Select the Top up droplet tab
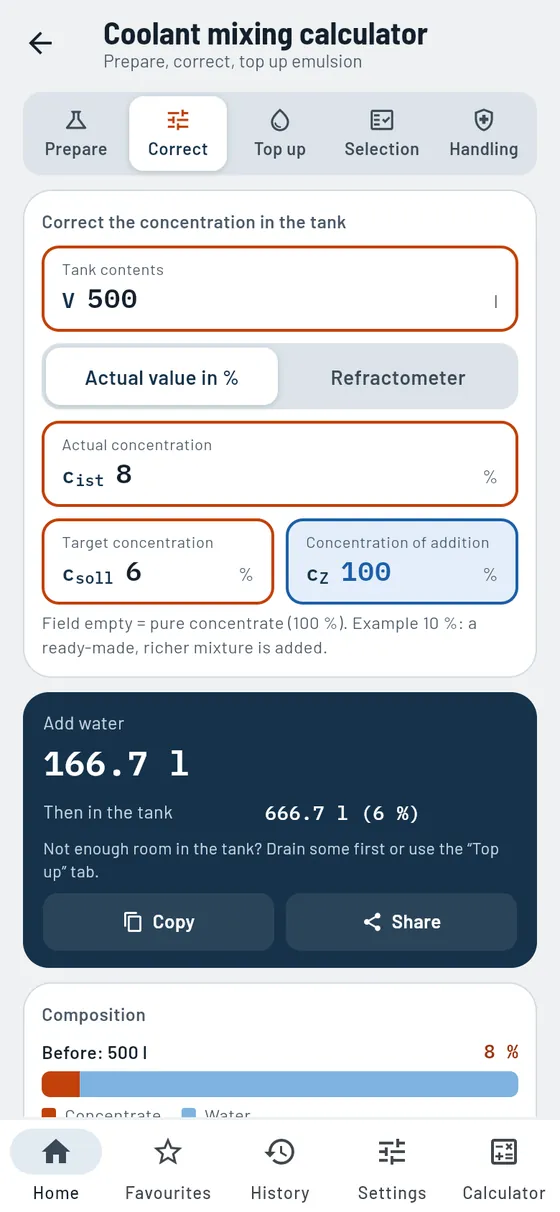 pos(280,134)
